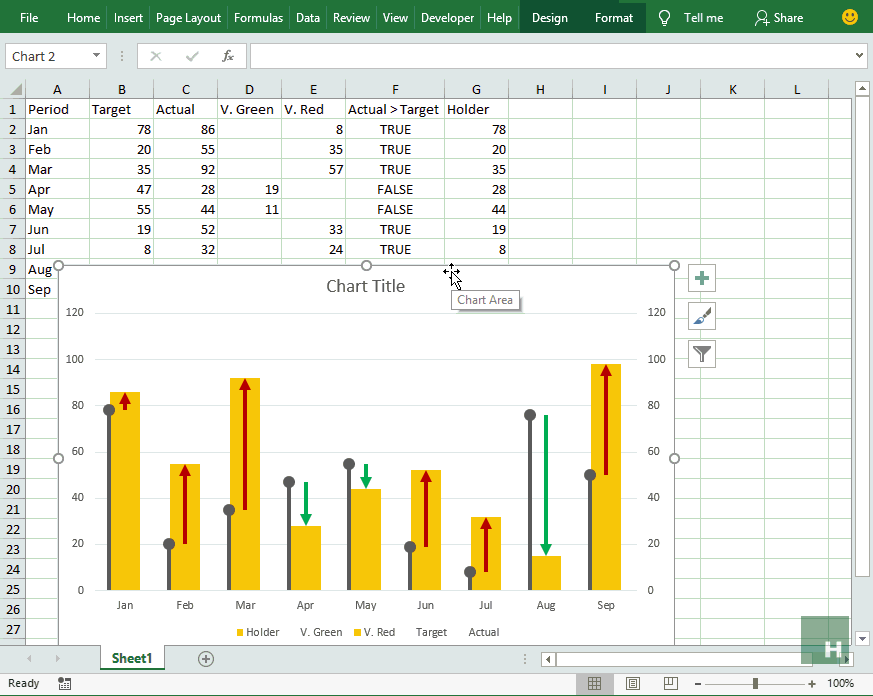Select the Sheet1 tab
873x696 pixels.
tap(132, 658)
